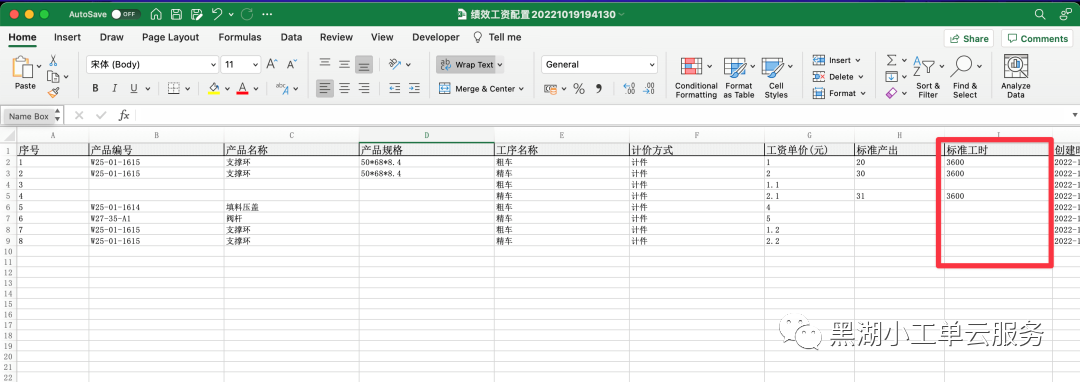Image resolution: width=1080 pixels, height=382 pixels.
Task: Click the Borders icon
Action: 174,88
